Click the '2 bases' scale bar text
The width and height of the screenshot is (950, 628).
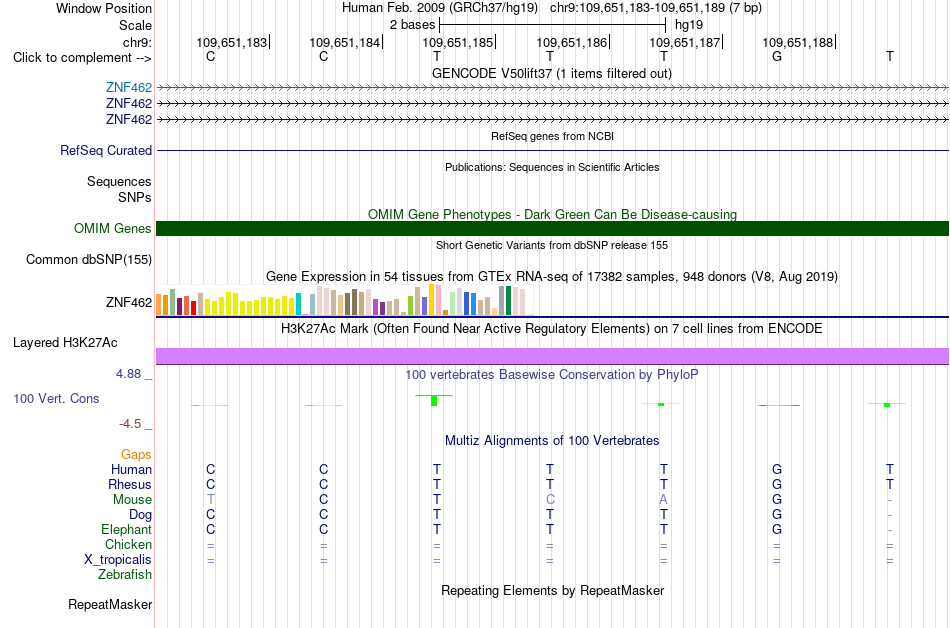point(412,25)
